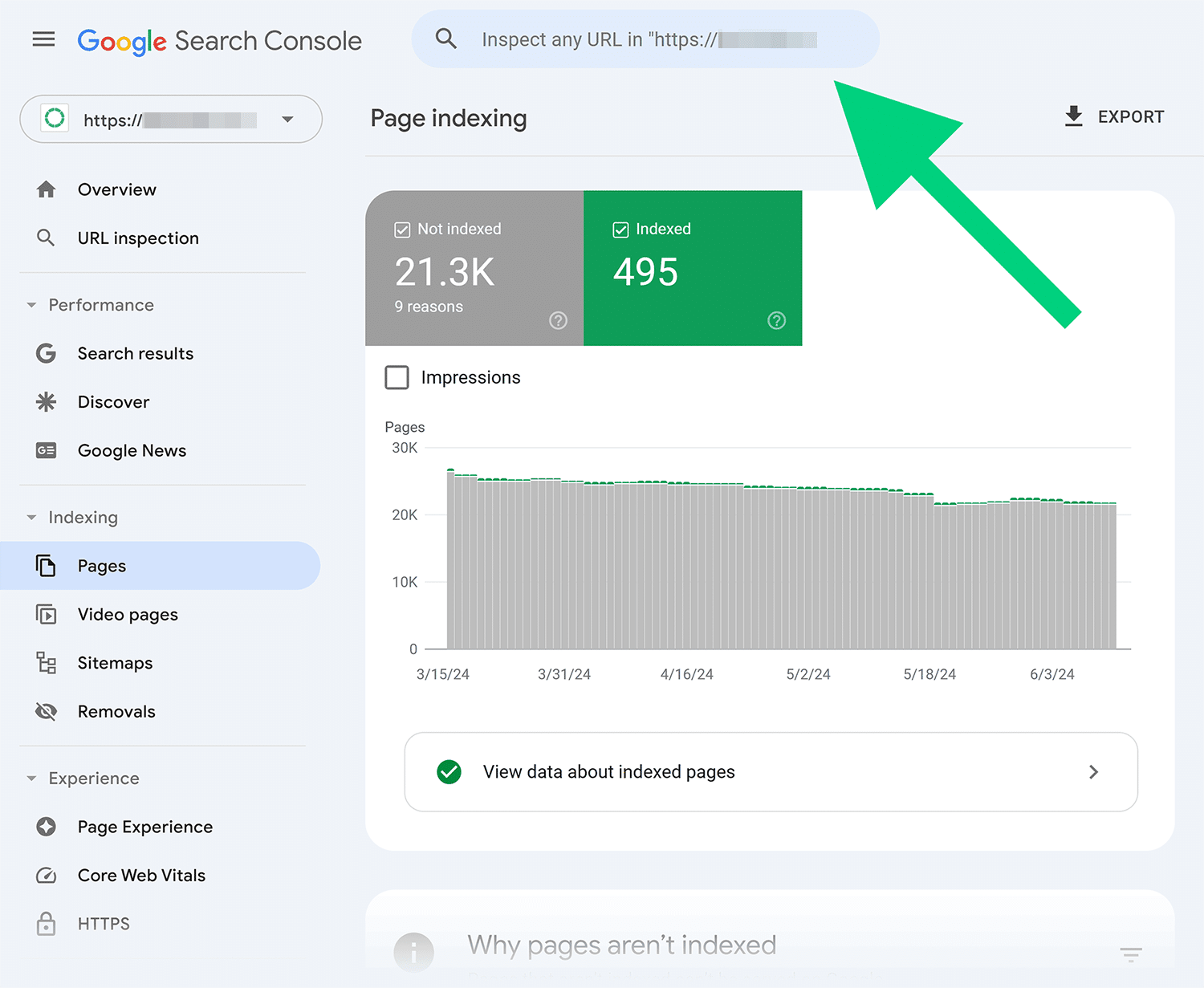Collapse the Performance section

pyautogui.click(x=31, y=305)
